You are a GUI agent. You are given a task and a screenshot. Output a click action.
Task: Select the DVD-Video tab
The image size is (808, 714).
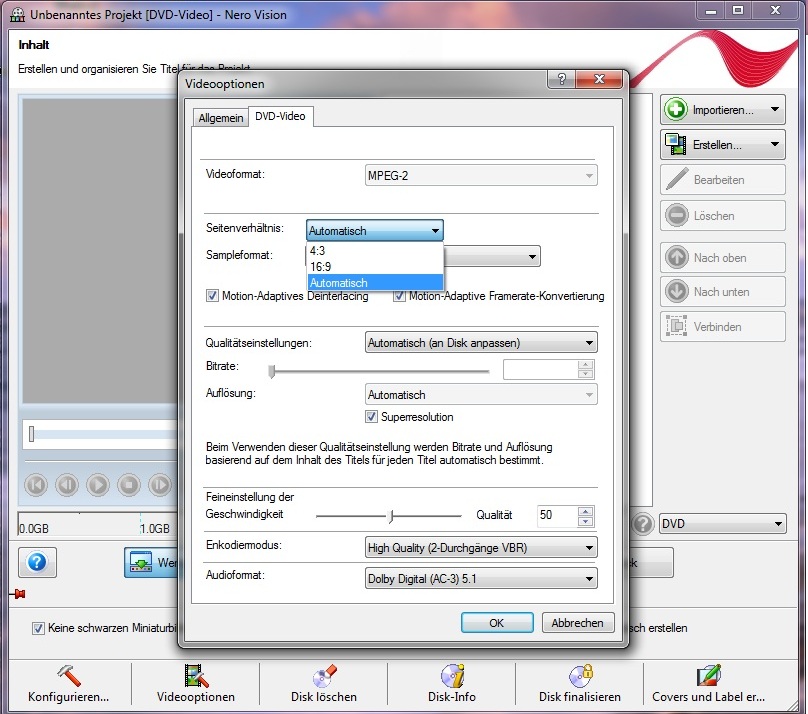point(280,116)
